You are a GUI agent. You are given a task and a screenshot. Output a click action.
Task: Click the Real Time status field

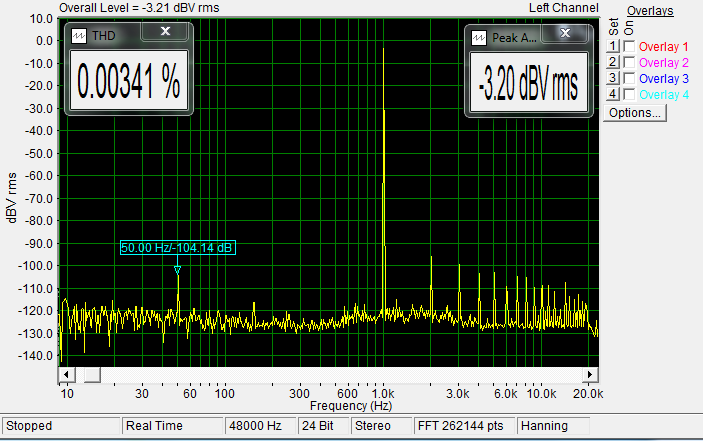click(x=173, y=426)
